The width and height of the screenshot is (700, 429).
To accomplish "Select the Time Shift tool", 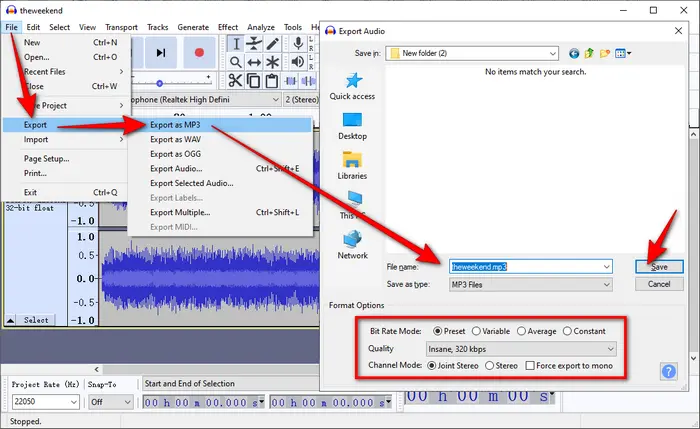I will coord(254,62).
